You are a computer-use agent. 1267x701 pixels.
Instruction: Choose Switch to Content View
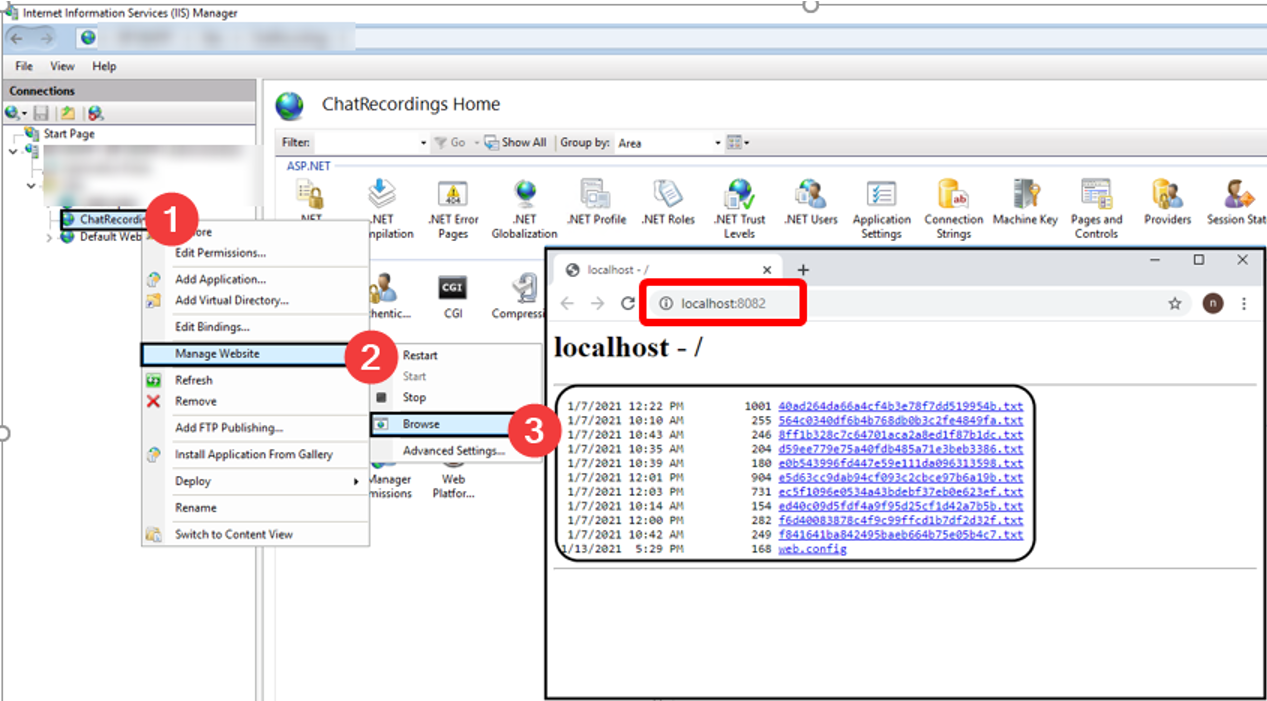[255, 534]
